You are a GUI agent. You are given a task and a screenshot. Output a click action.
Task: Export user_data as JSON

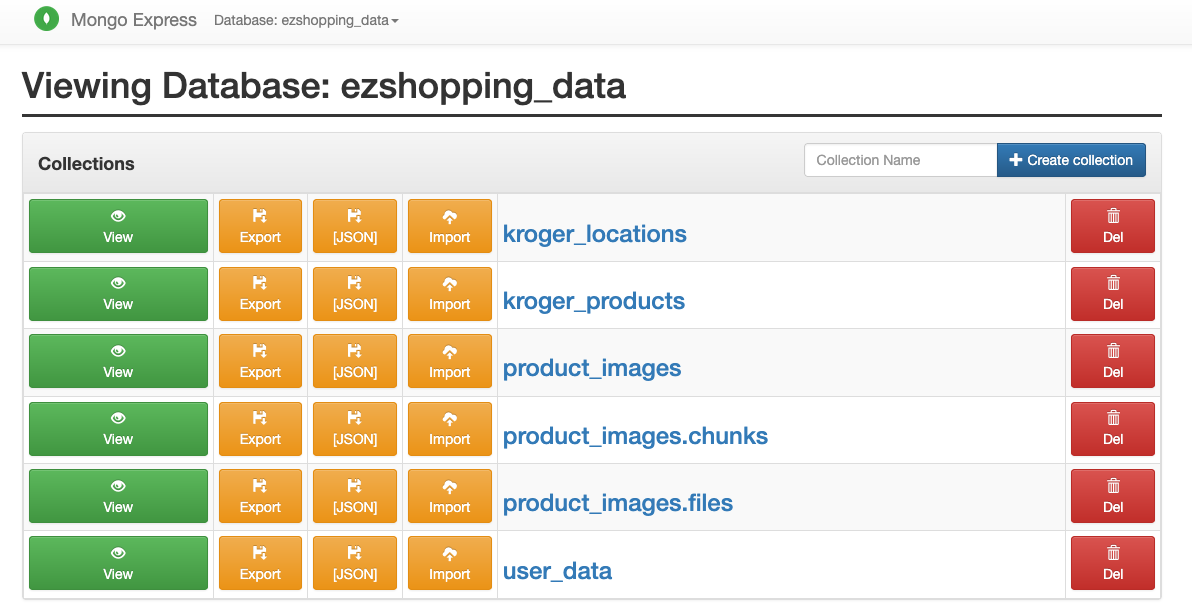tap(354, 563)
